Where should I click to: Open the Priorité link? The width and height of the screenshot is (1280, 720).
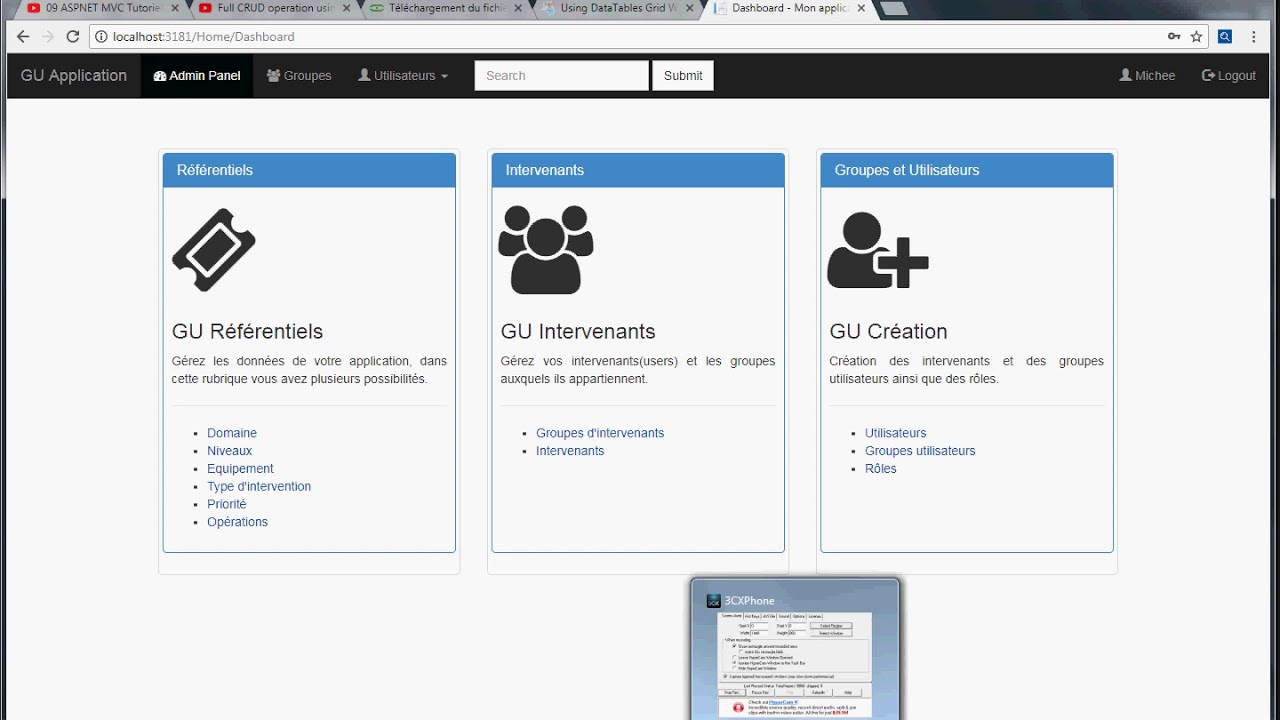click(x=227, y=504)
